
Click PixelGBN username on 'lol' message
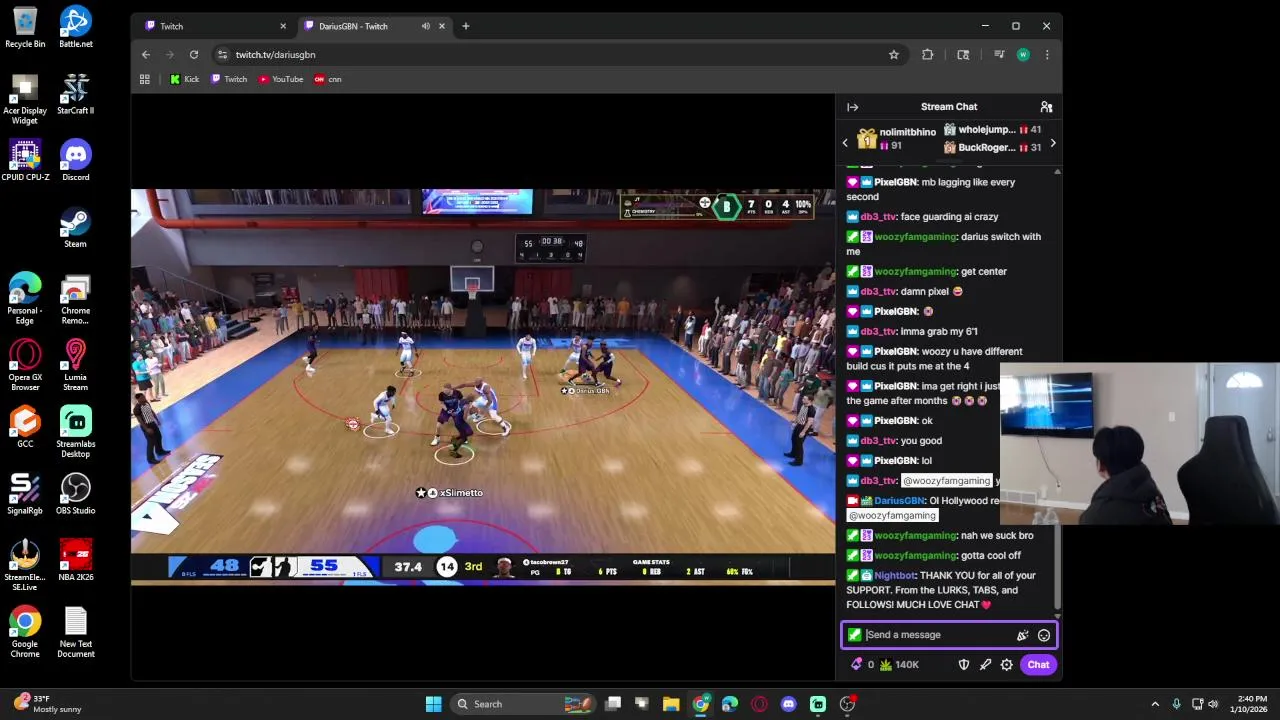(x=895, y=461)
